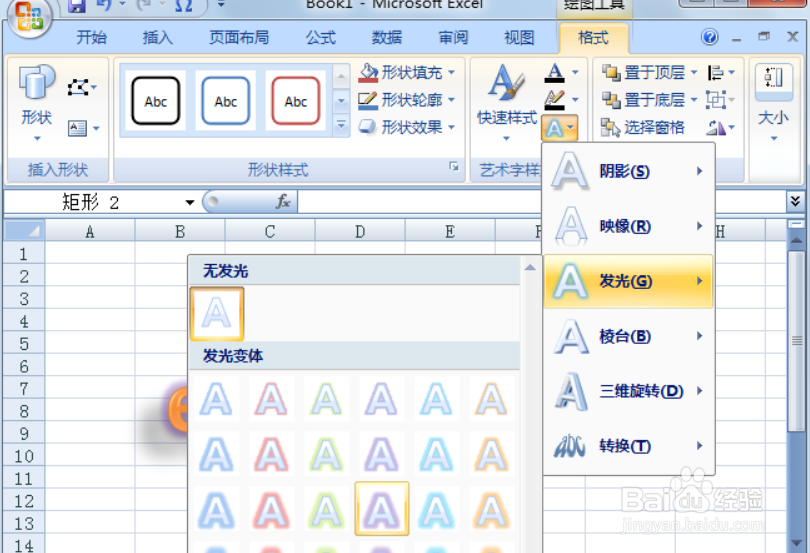Choose aqua glow in third variant row
The height and width of the screenshot is (553, 810).
(x=437, y=510)
